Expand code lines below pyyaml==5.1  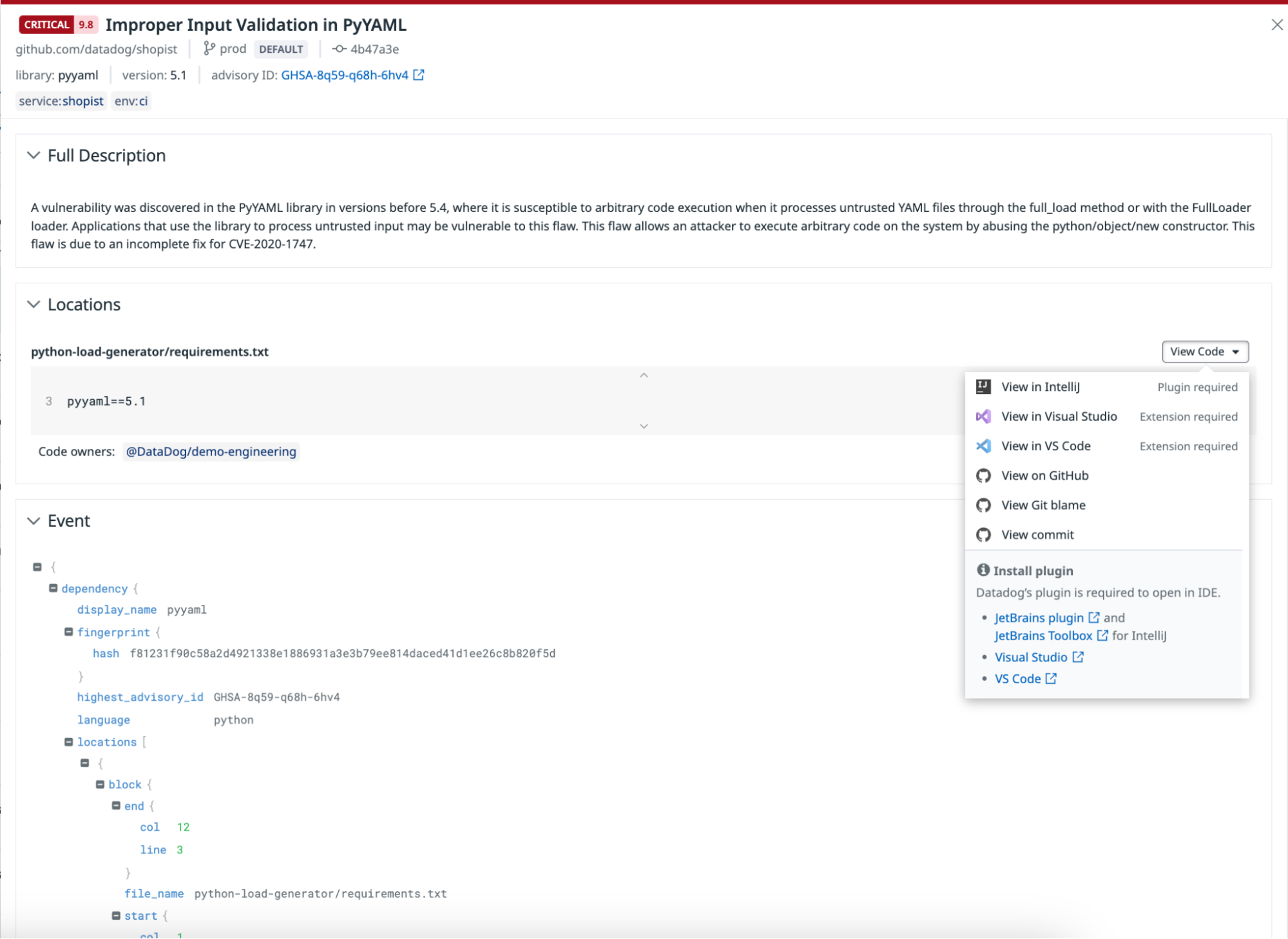tap(644, 426)
